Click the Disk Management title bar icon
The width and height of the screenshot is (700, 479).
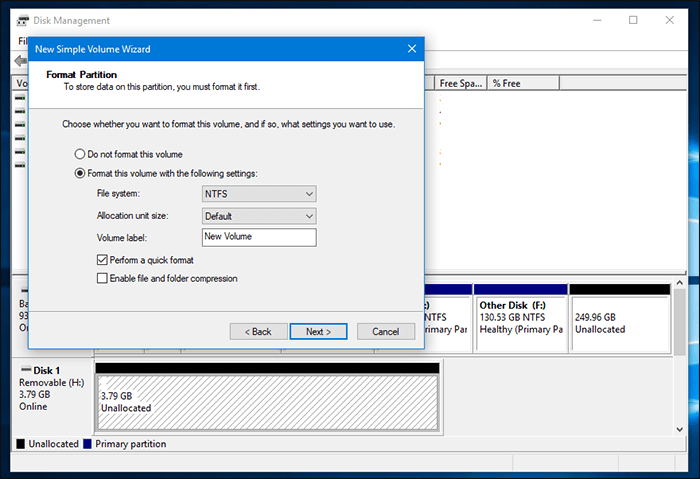click(x=23, y=20)
